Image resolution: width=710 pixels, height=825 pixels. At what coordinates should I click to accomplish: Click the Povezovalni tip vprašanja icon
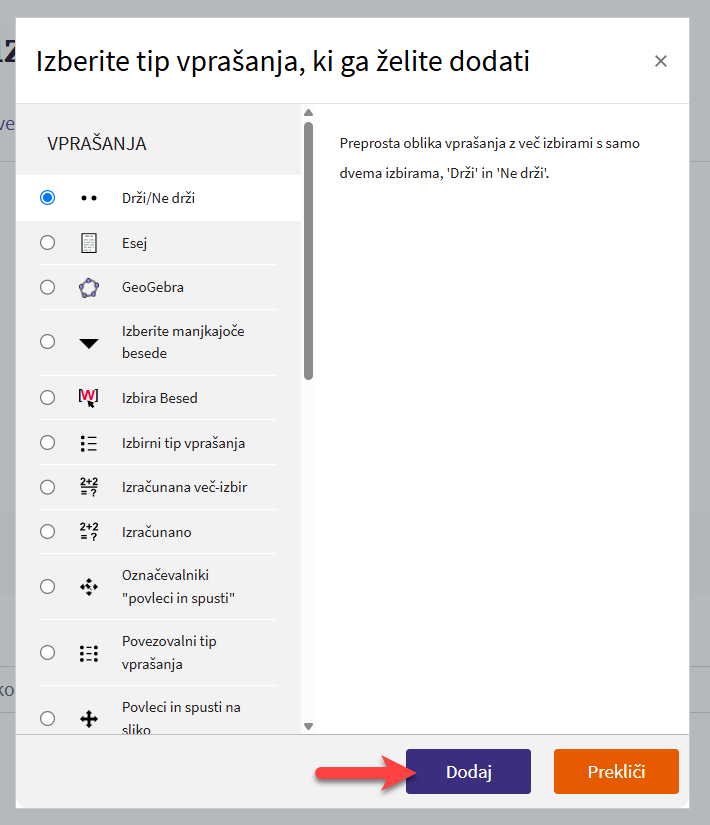pos(89,653)
